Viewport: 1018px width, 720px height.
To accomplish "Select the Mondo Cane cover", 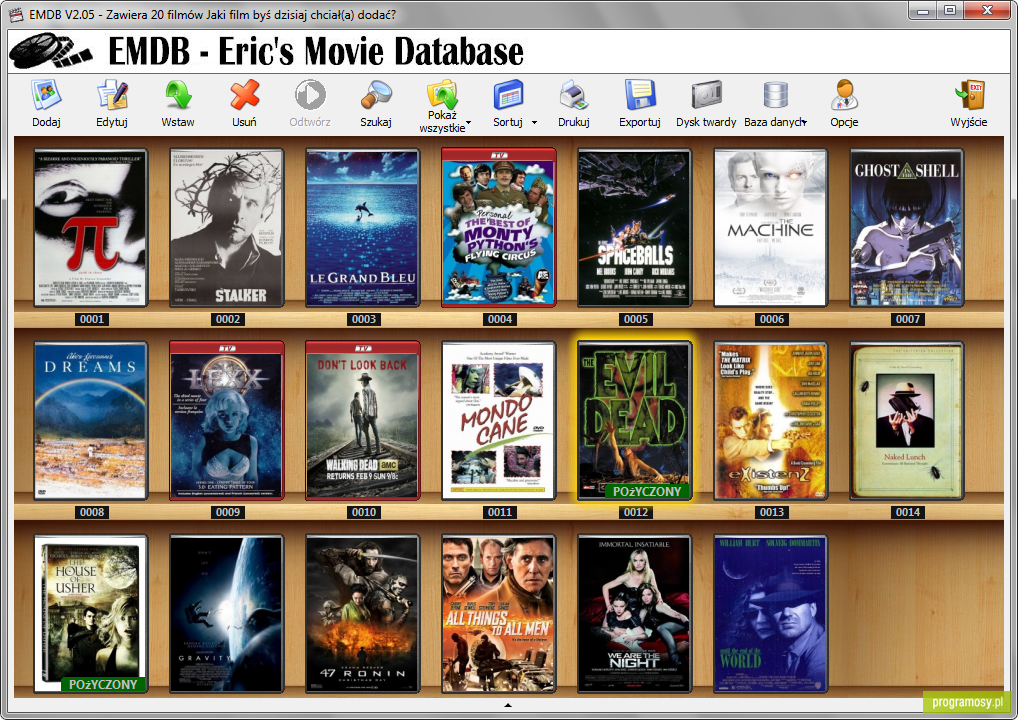I will tap(499, 421).
